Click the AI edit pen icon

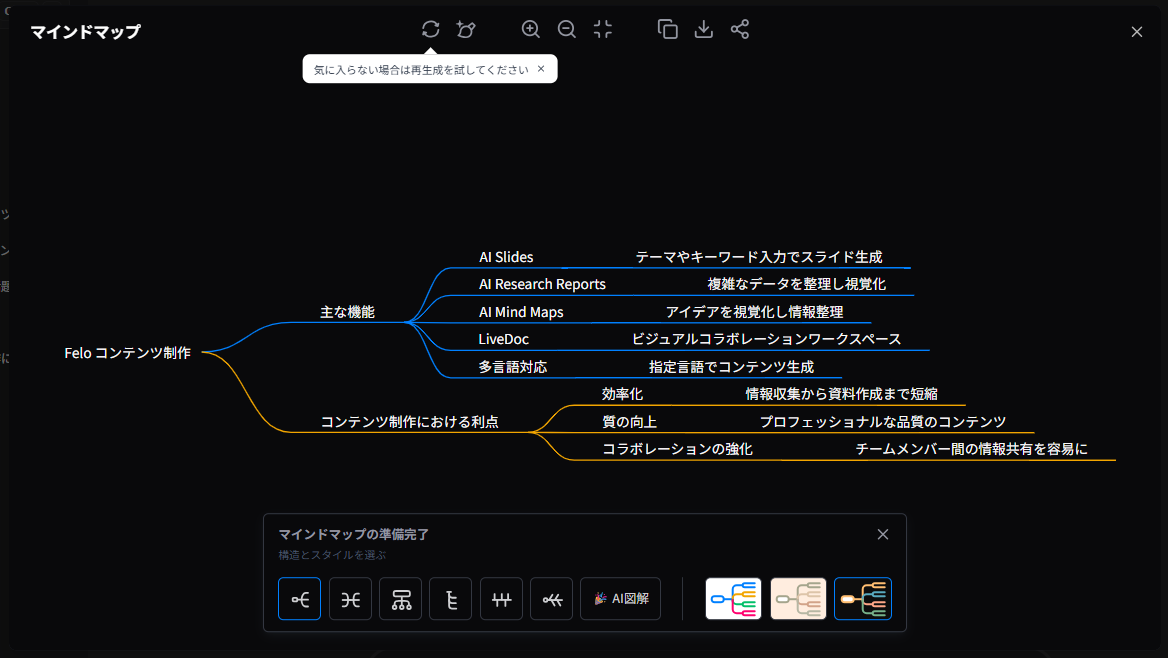466,30
